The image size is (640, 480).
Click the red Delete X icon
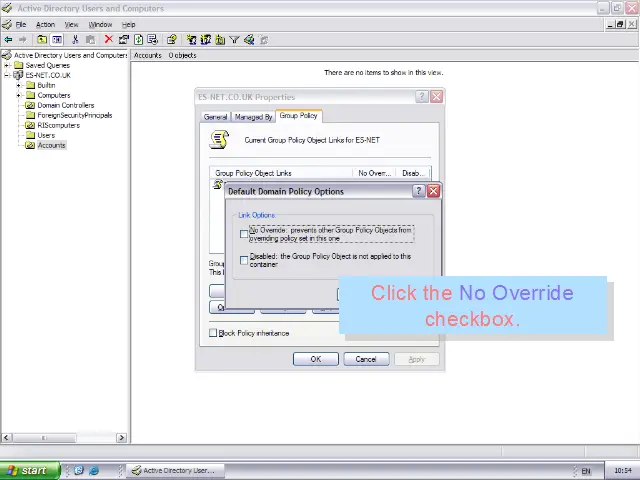coord(108,40)
